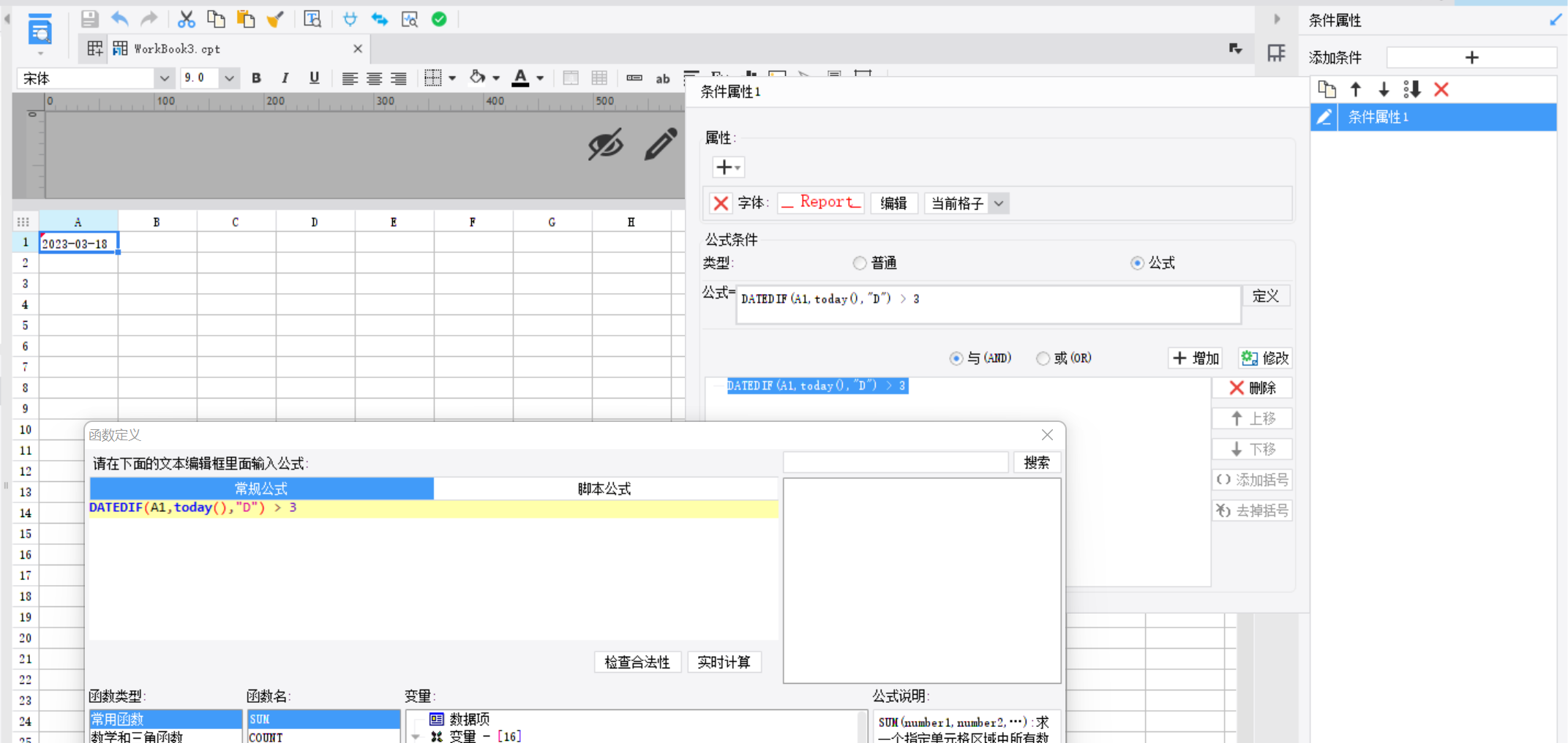Open the fill color dropdown arrow

(496, 78)
